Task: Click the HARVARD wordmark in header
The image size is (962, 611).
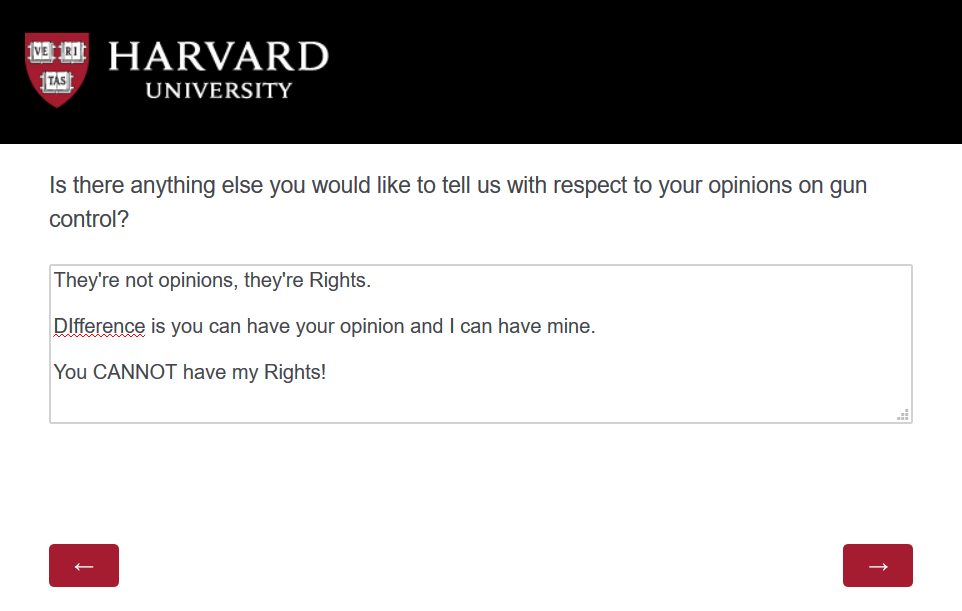Action: point(218,56)
